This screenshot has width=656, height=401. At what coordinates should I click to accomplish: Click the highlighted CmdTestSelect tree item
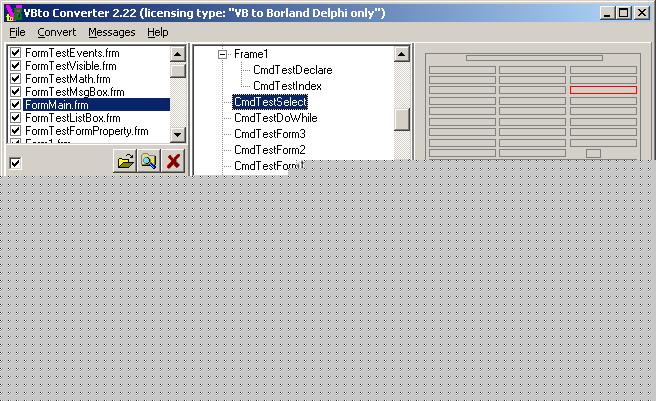point(270,102)
